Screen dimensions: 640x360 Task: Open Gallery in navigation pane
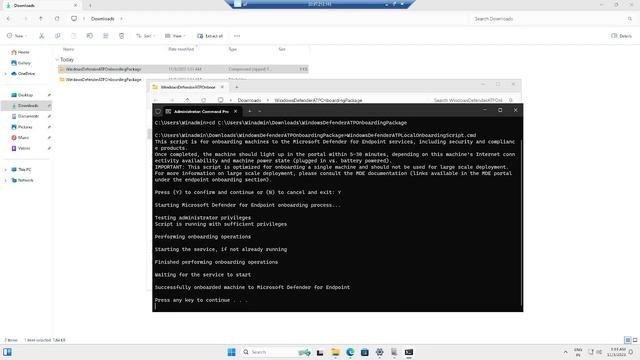[21, 63]
